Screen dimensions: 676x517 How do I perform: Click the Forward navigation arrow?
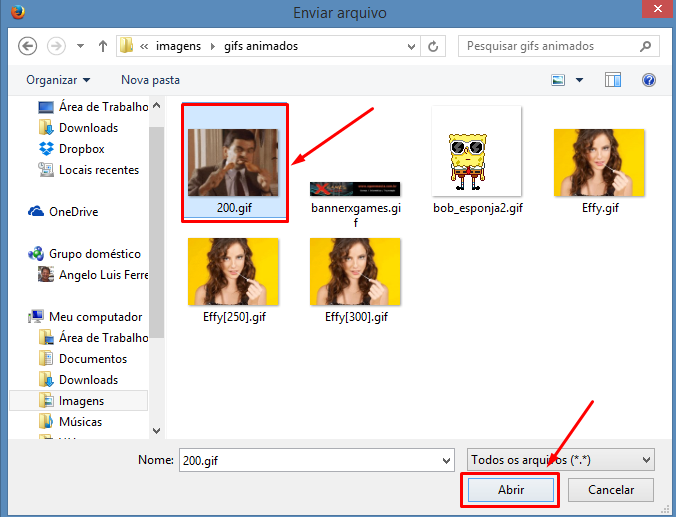(x=56, y=46)
